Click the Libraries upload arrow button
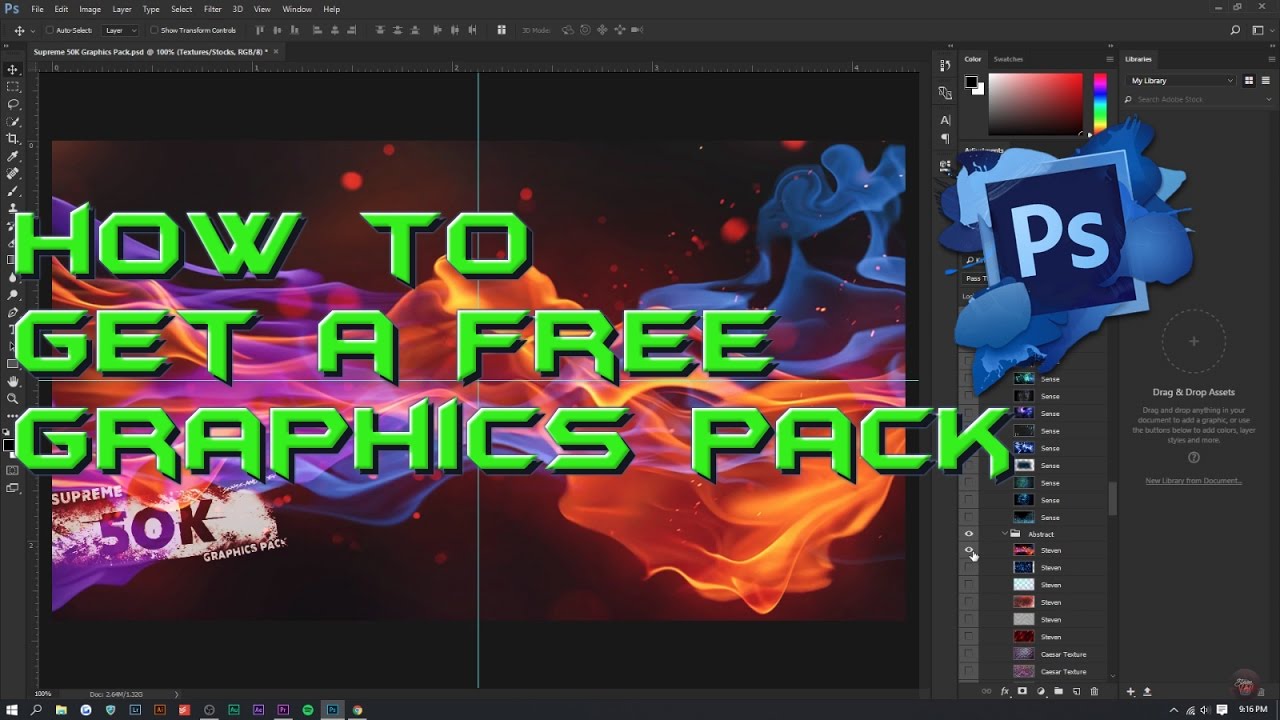The width and height of the screenshot is (1280, 720). click(1147, 691)
